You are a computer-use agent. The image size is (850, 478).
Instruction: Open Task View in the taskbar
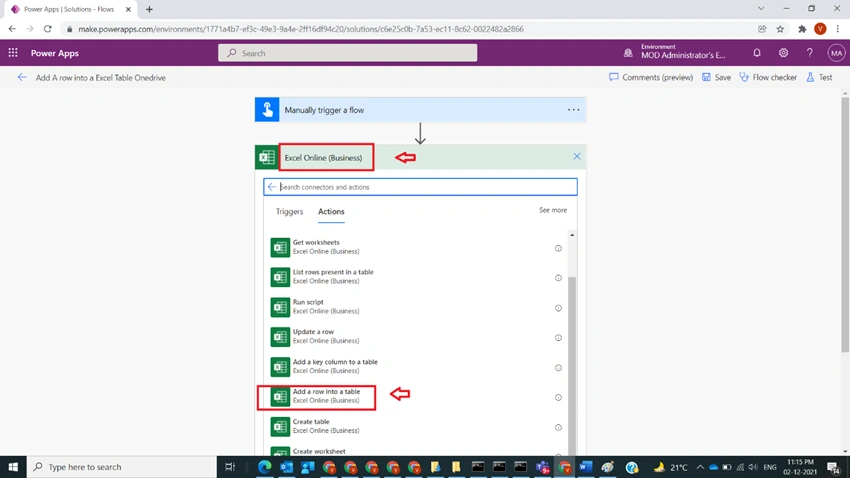[230, 467]
